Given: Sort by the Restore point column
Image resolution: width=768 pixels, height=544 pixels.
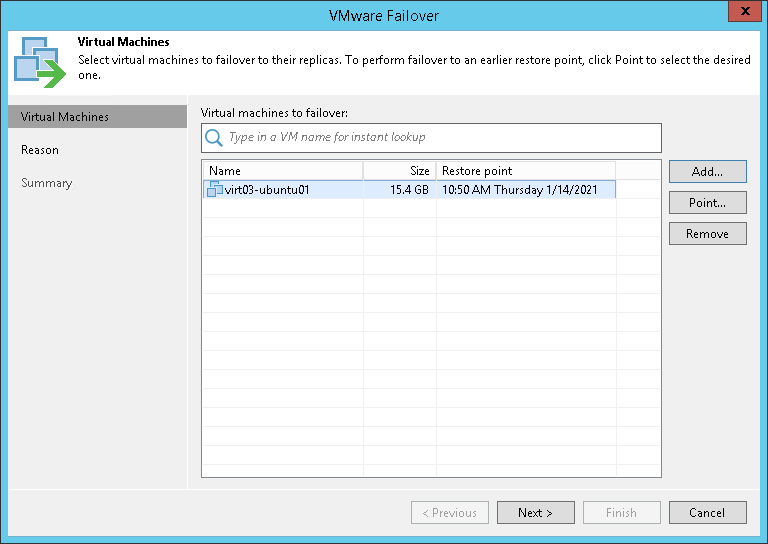Looking at the screenshot, I should (x=526, y=171).
